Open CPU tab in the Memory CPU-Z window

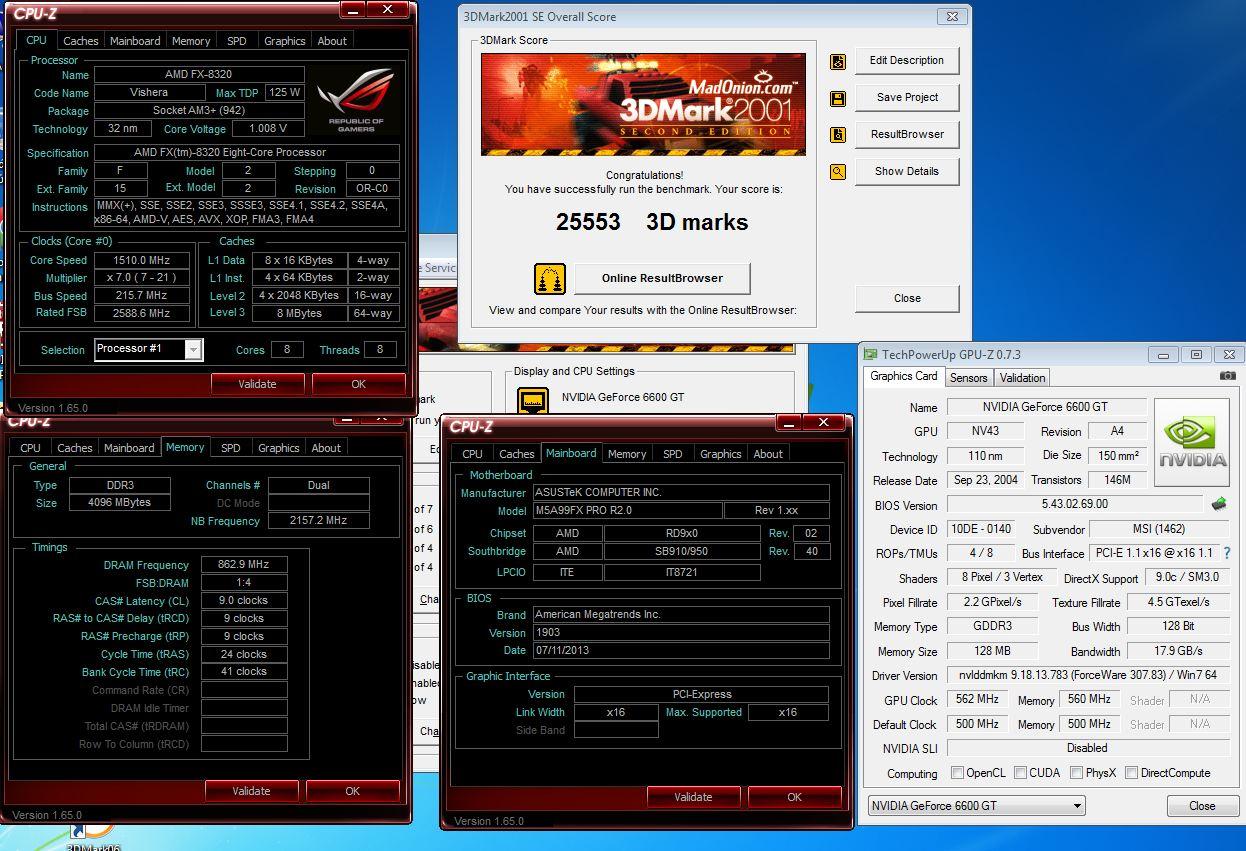point(31,448)
